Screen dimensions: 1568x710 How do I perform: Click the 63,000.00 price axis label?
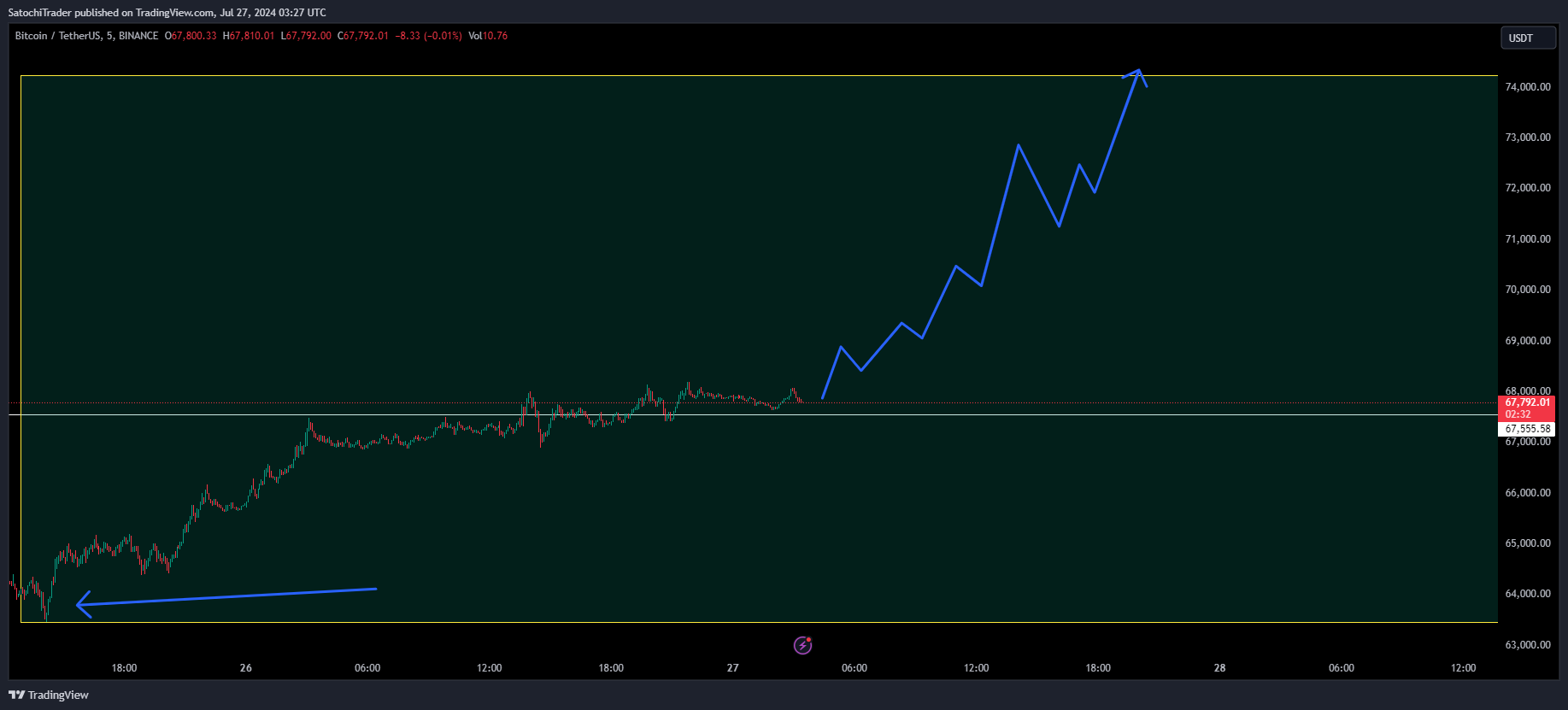[1528, 645]
